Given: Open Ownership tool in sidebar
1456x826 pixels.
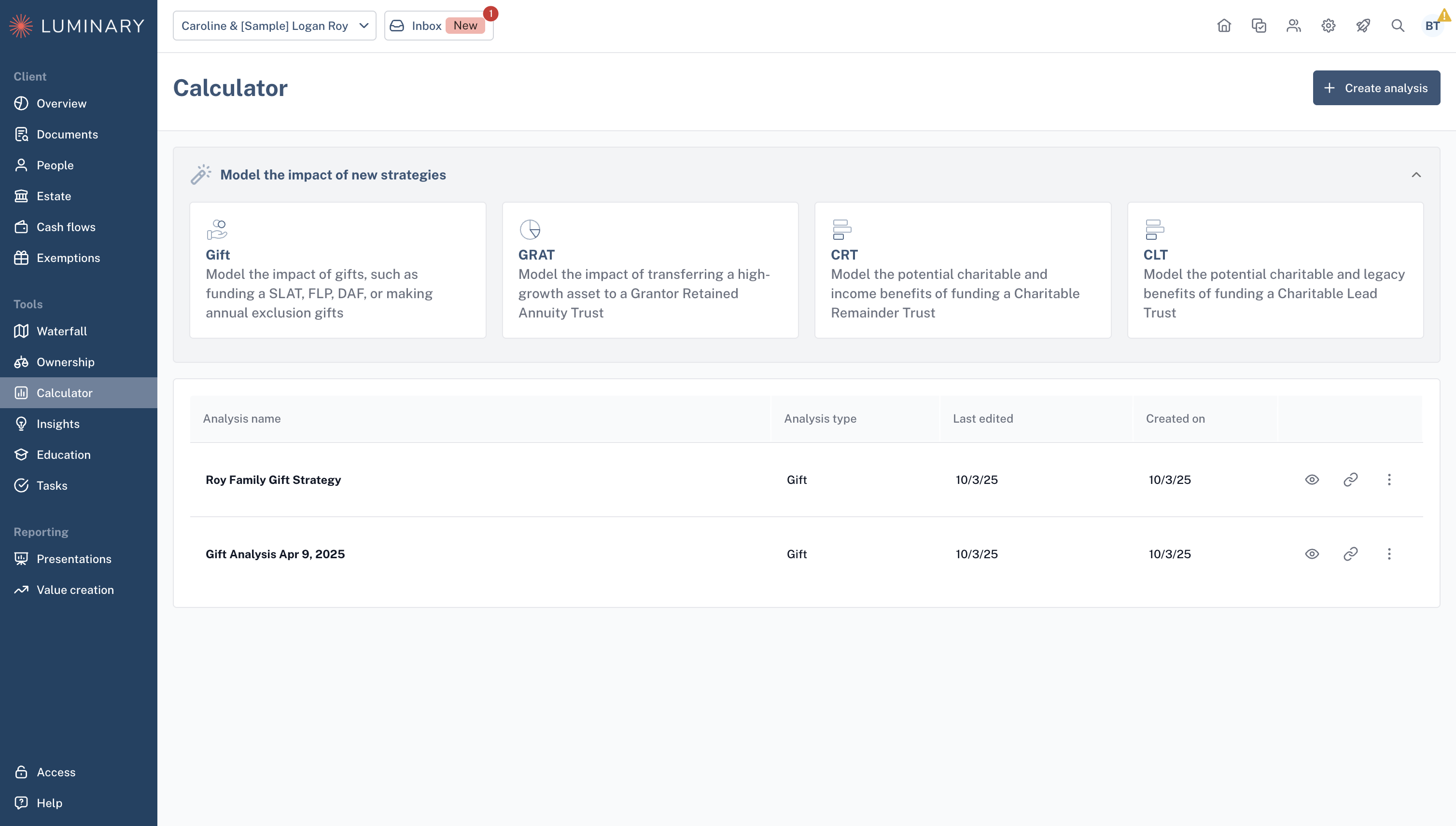Looking at the screenshot, I should point(78,362).
